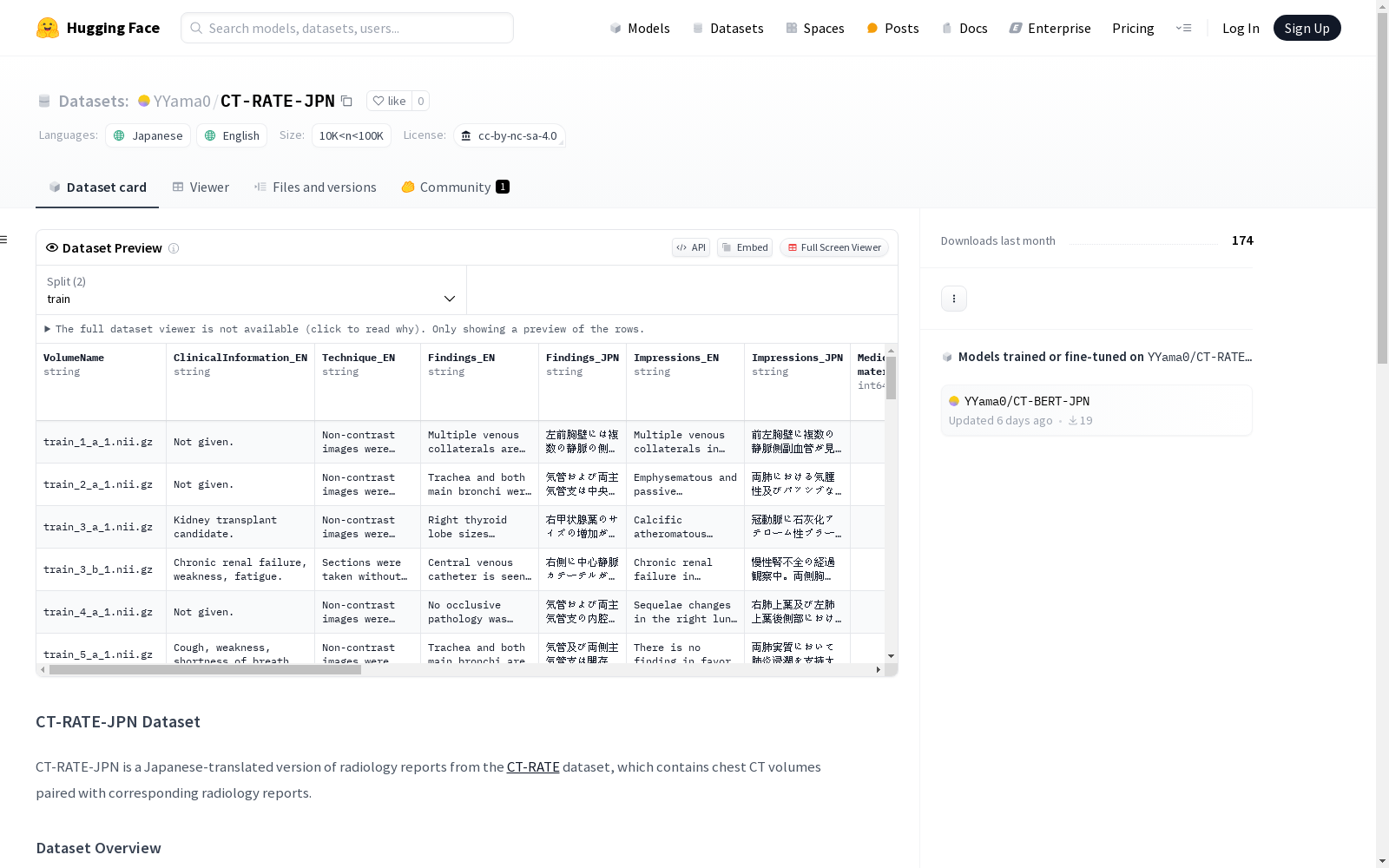Focus the search models input field
This screenshot has height=868, width=1389.
click(x=347, y=28)
